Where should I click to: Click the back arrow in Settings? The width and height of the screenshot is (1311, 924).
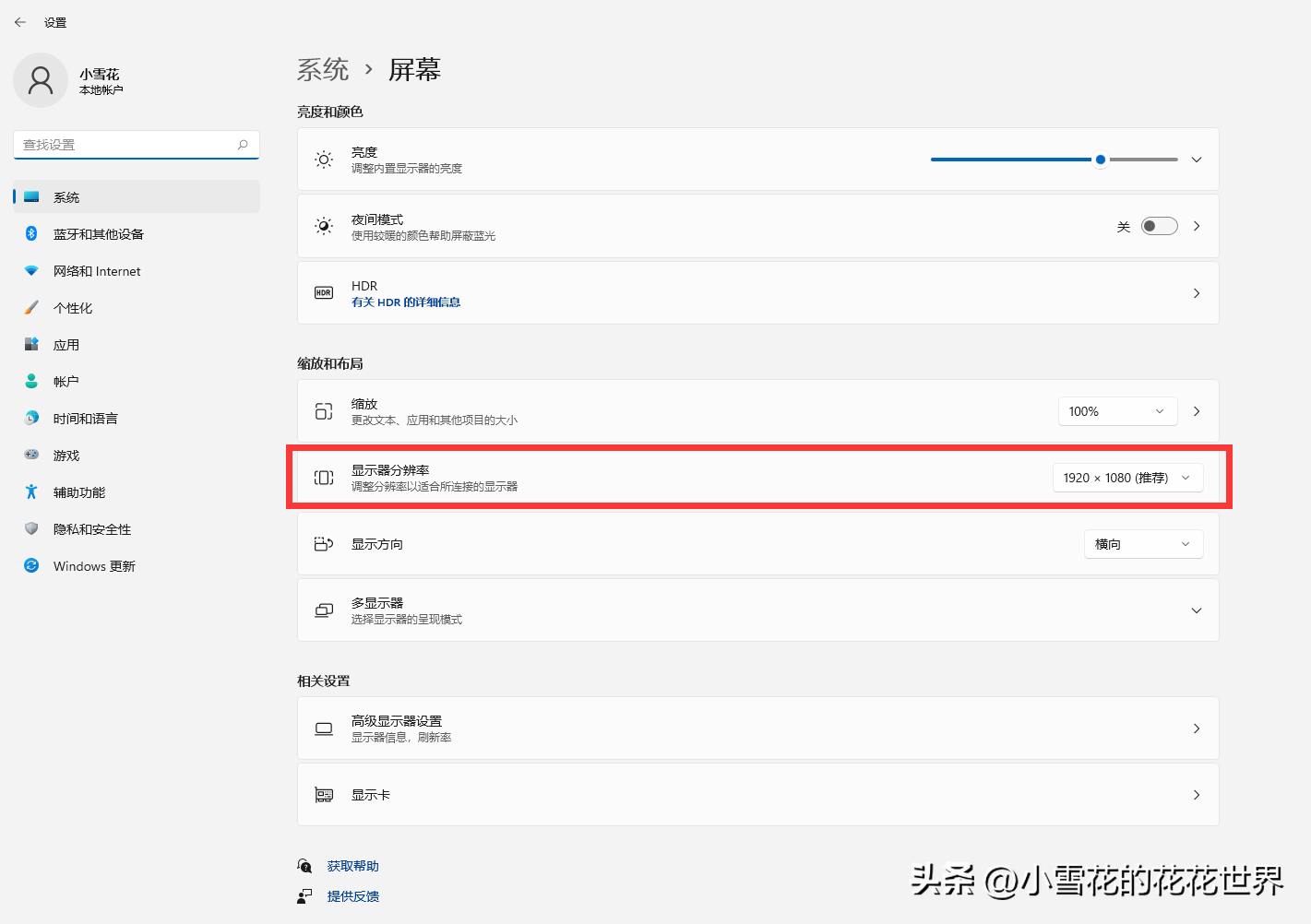tap(20, 22)
